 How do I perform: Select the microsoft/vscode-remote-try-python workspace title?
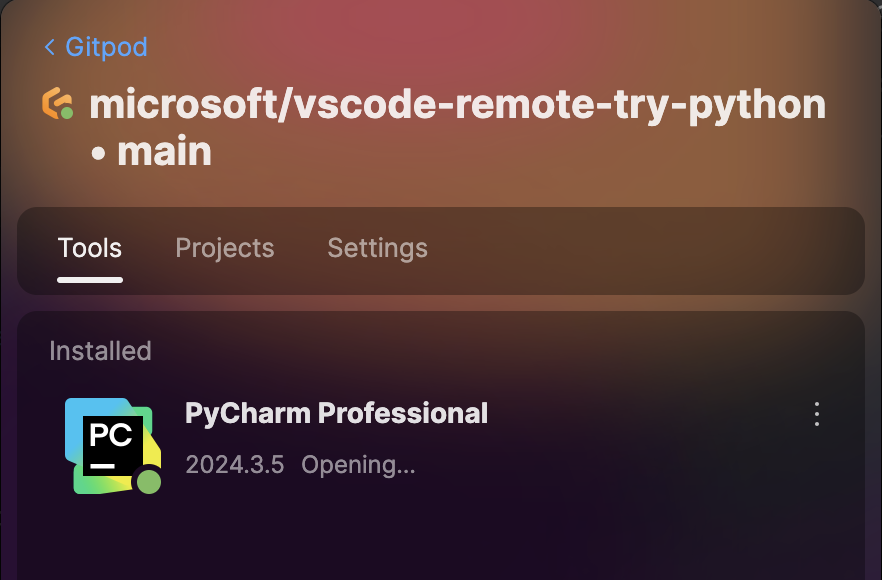(x=457, y=105)
